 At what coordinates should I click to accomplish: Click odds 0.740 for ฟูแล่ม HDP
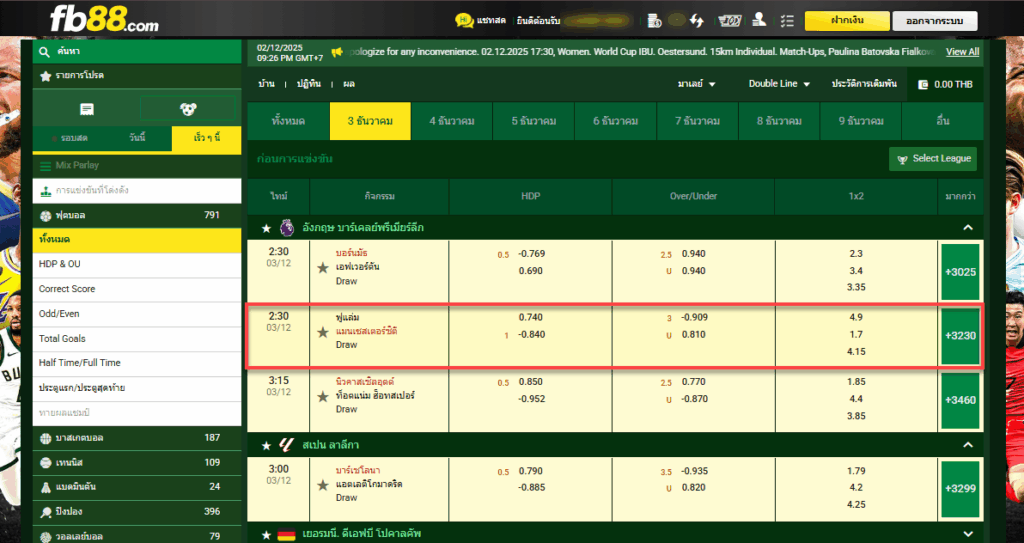(530, 318)
